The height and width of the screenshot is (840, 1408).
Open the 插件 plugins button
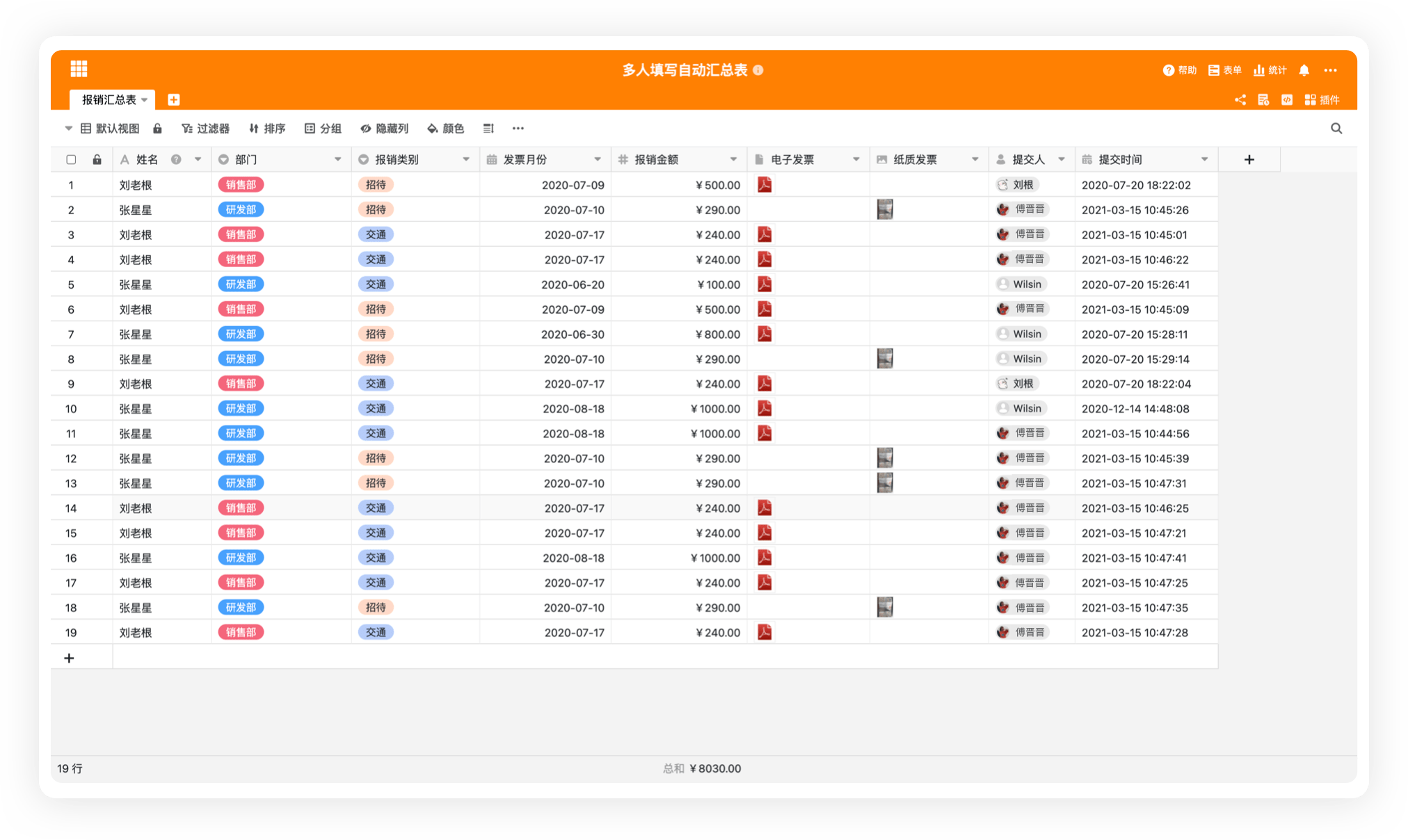click(x=1322, y=100)
